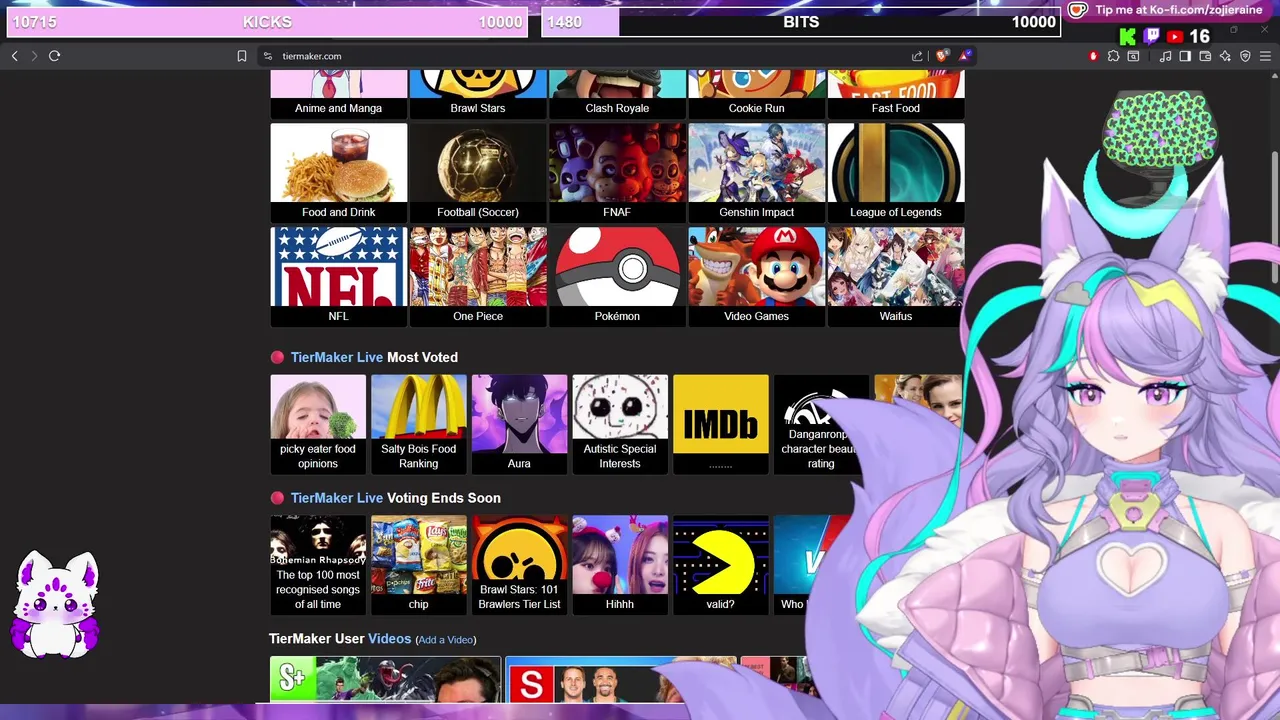Select the Food and Drink category
1280x720 pixels.
tap(339, 173)
